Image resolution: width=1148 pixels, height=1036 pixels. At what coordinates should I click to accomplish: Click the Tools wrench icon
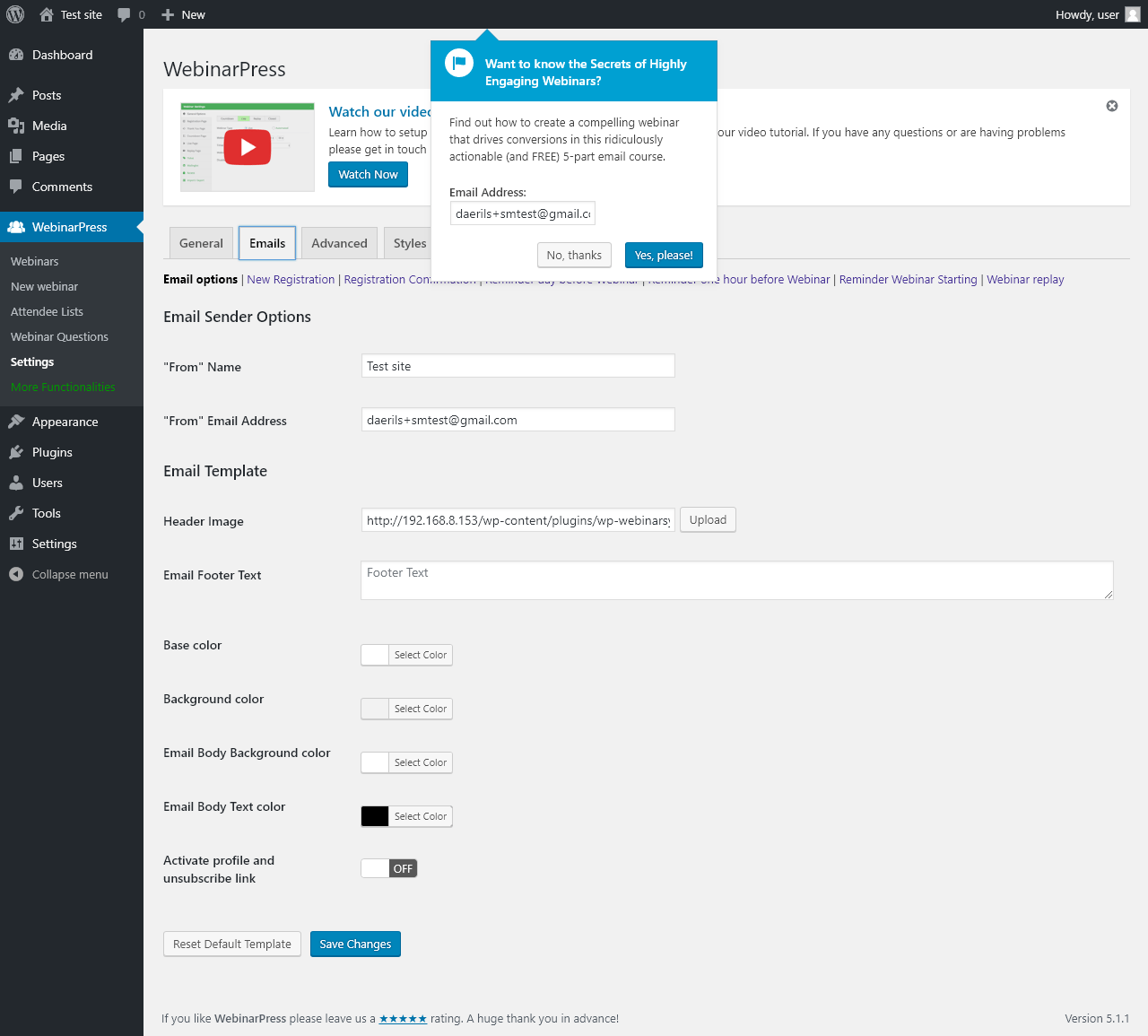[16, 513]
